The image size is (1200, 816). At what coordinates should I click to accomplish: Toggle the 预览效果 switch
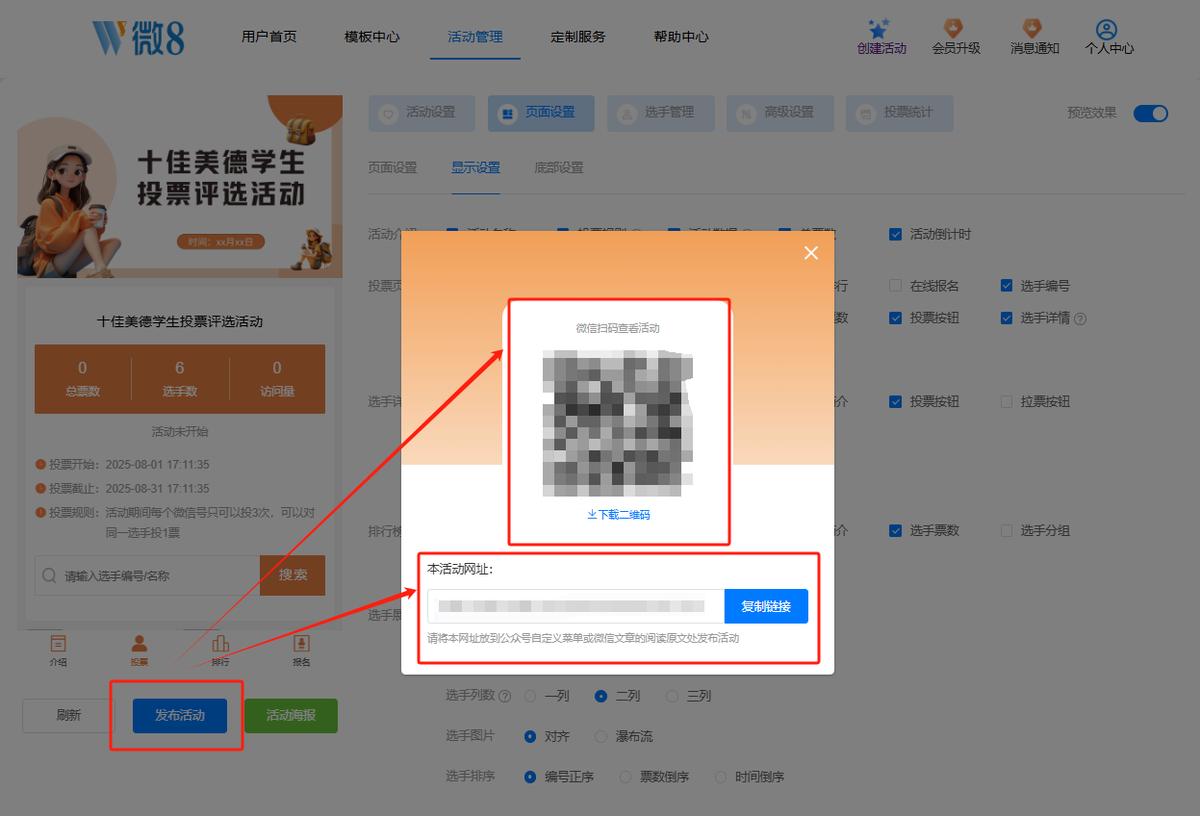[x=1151, y=113]
